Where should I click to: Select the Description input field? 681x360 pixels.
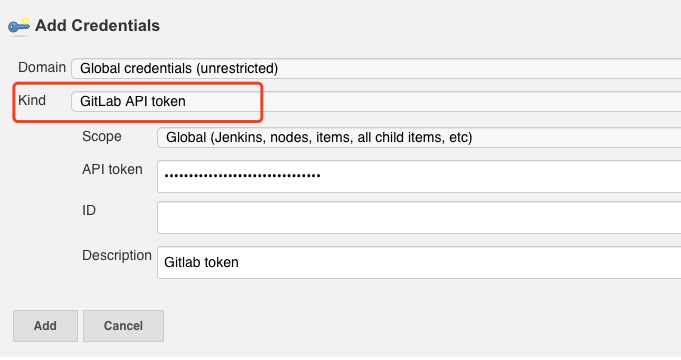419,262
